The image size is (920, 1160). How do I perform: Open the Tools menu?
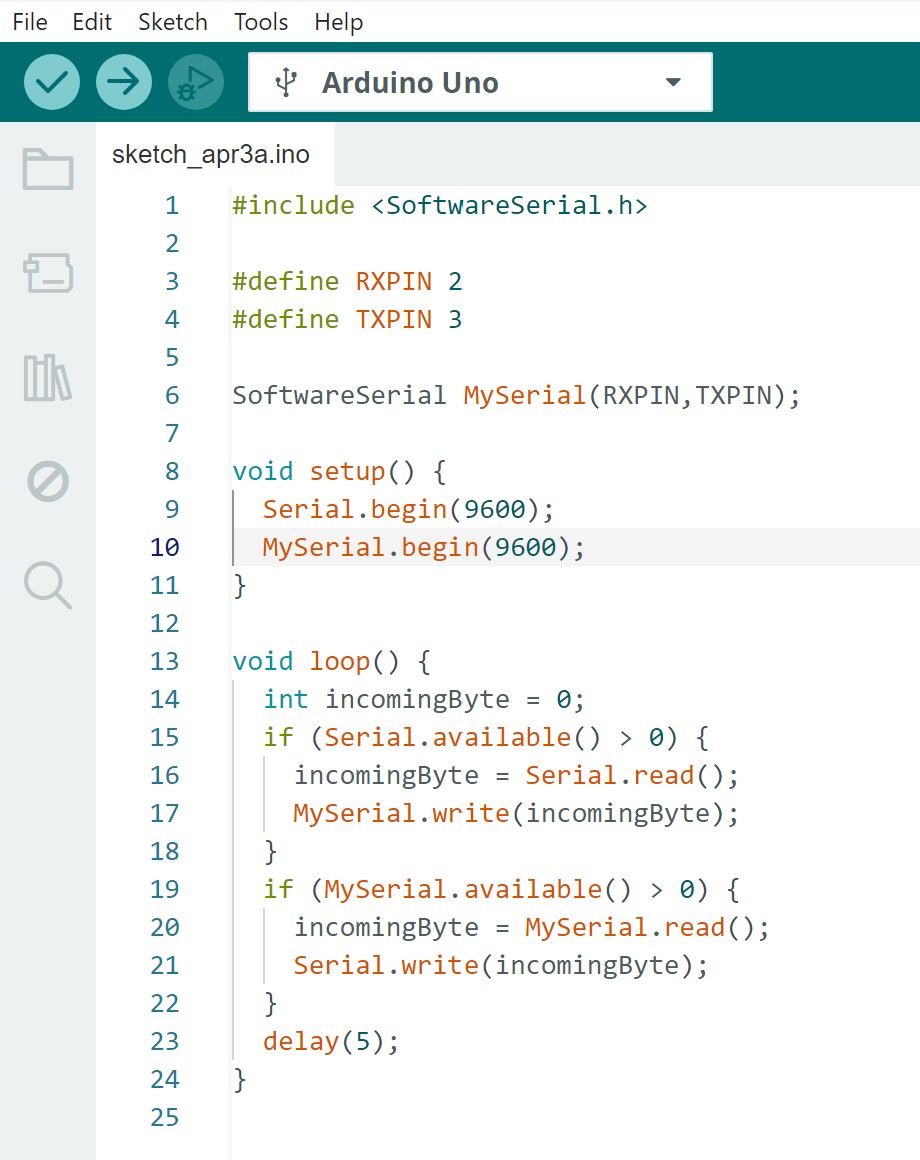point(261,22)
